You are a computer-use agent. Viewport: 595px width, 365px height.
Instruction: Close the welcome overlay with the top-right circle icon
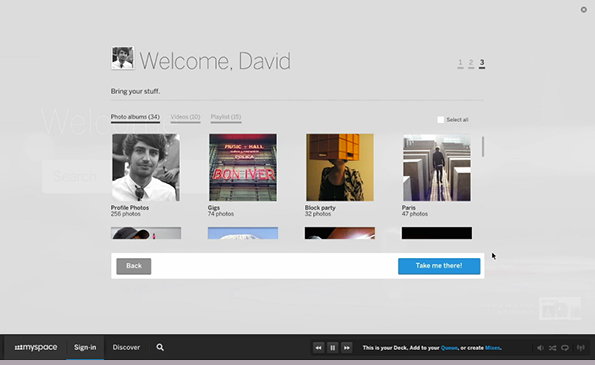[x=584, y=9]
